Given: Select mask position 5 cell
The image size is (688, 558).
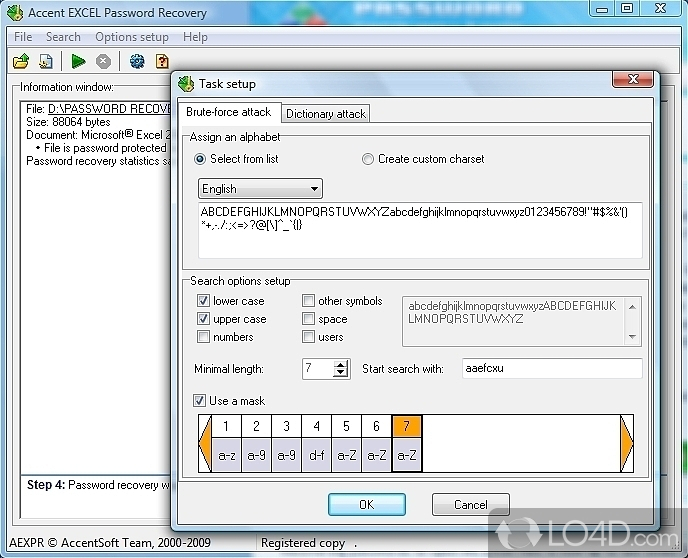Looking at the screenshot, I should [346, 426].
